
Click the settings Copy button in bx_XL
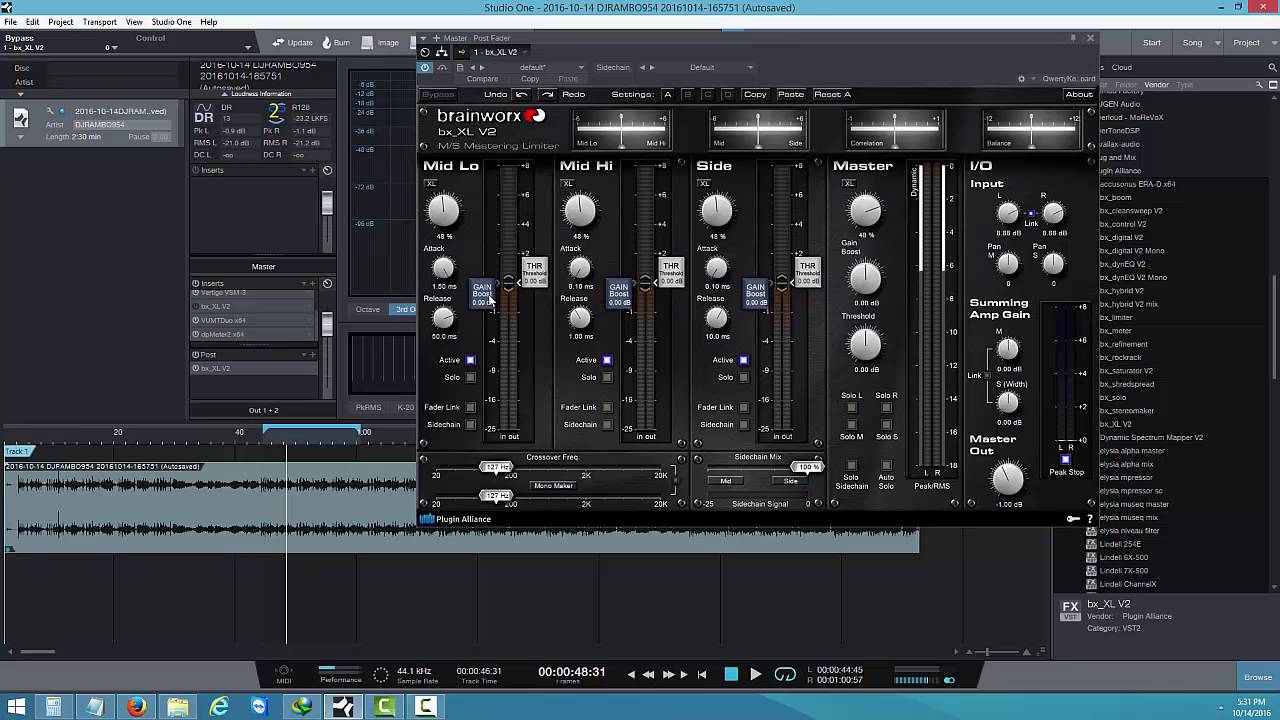click(x=755, y=94)
